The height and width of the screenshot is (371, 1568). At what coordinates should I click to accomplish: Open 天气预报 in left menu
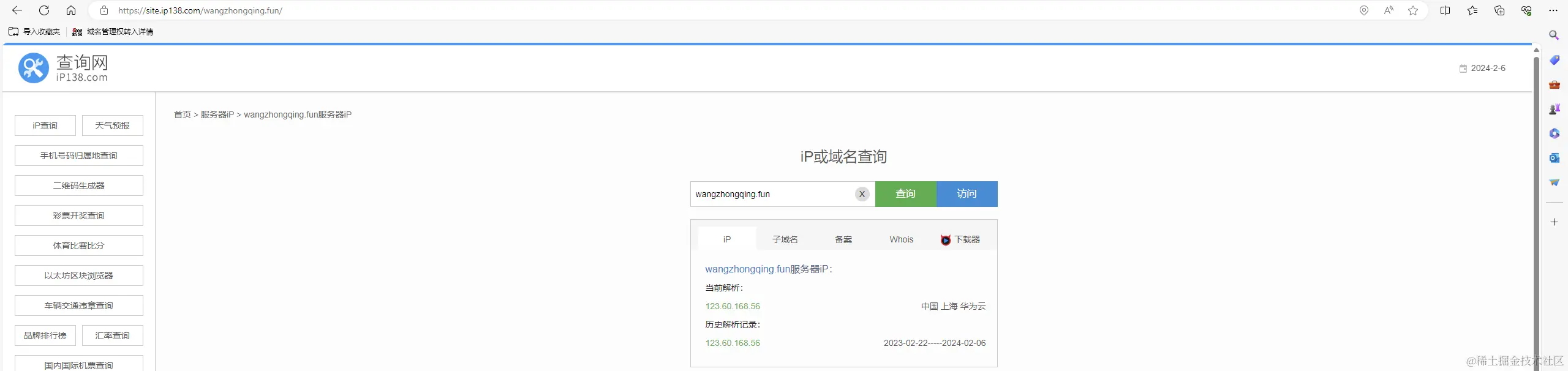click(x=113, y=126)
